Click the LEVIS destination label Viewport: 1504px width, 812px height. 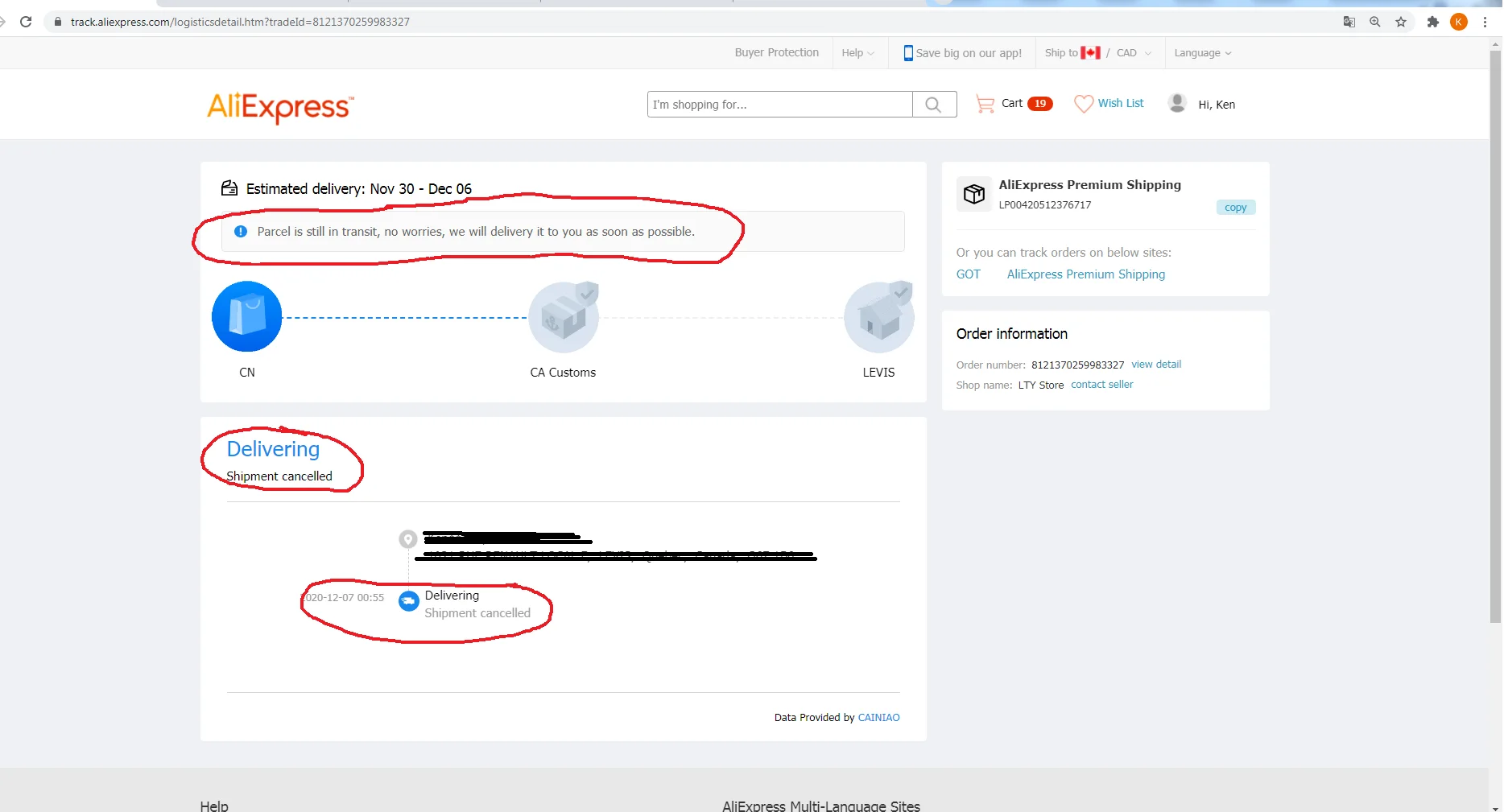click(878, 373)
